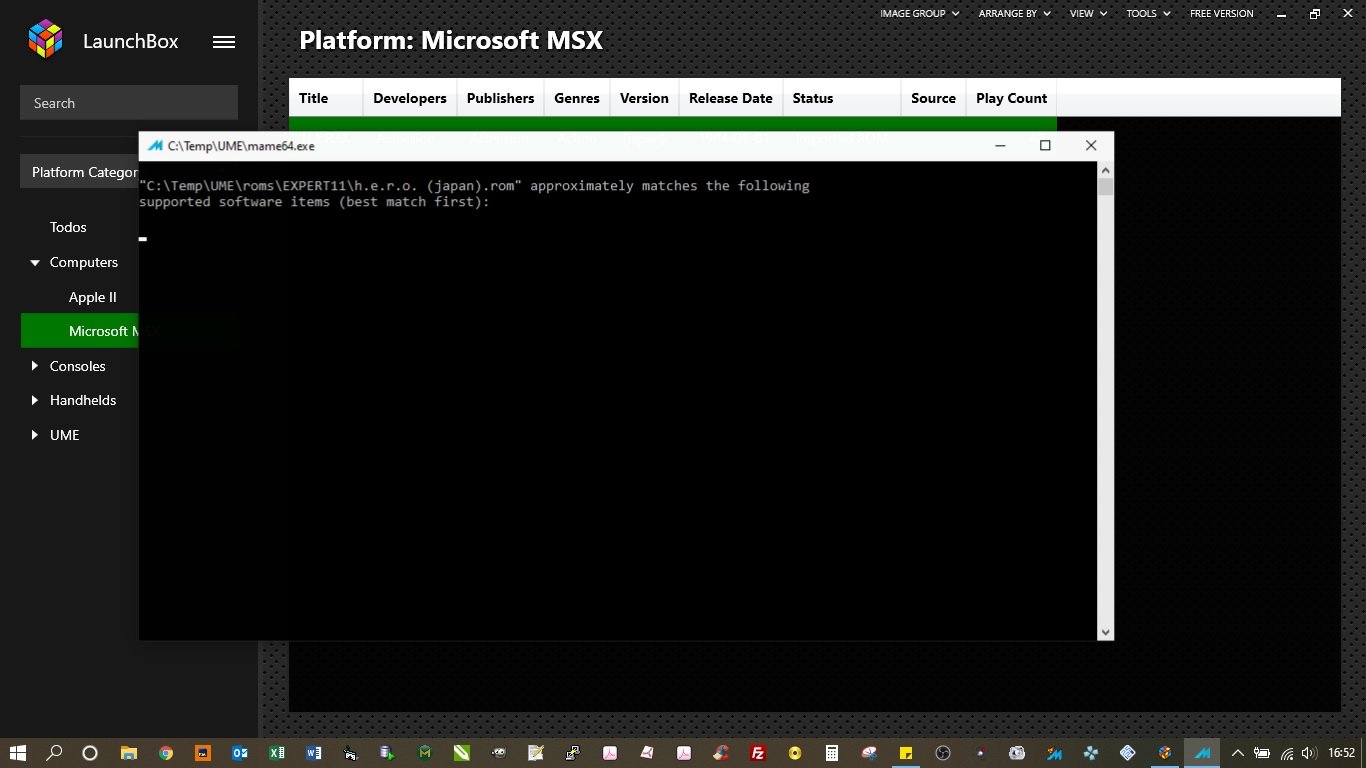This screenshot has width=1366, height=768.
Task: Sort by the Play Count column
Action: (1011, 98)
